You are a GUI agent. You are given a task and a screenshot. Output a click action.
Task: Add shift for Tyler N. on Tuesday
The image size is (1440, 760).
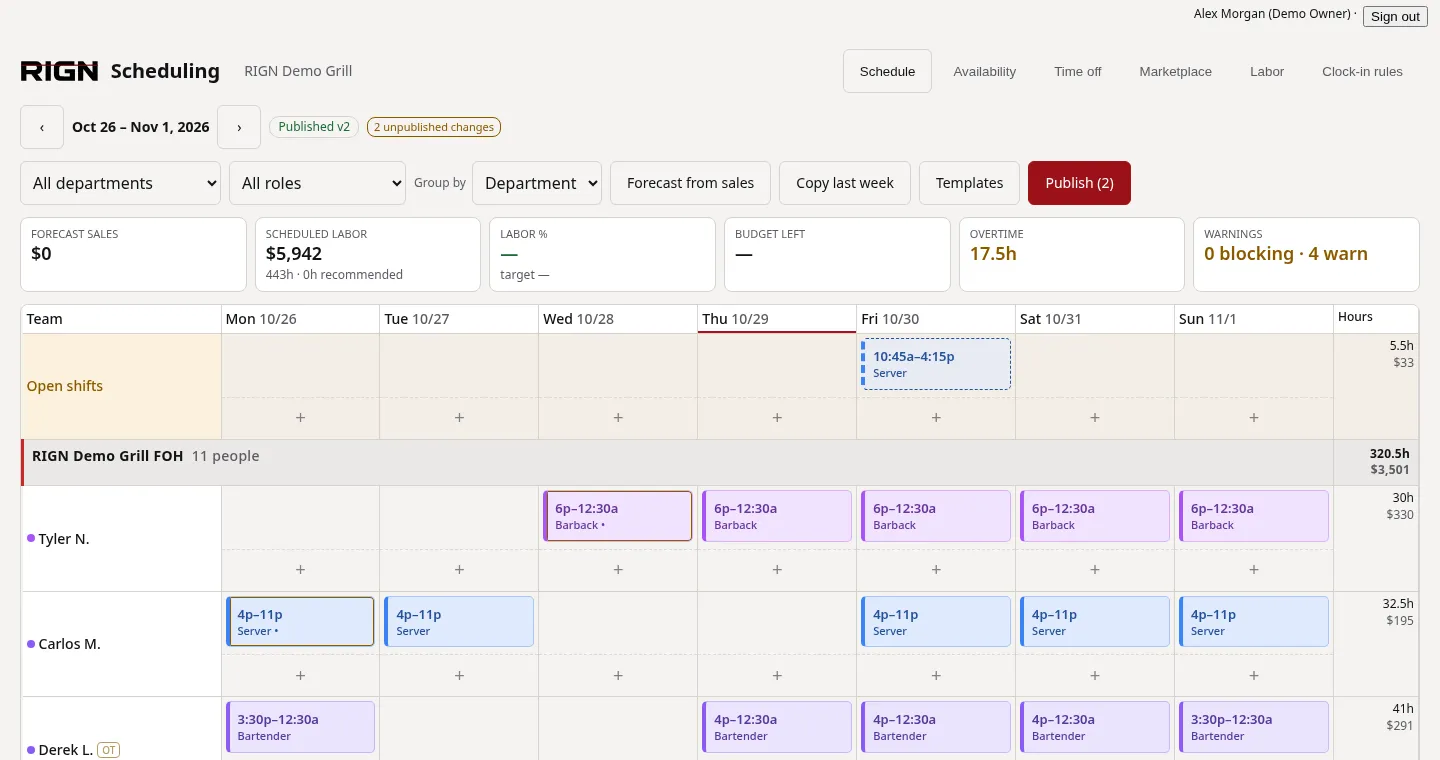pos(459,570)
